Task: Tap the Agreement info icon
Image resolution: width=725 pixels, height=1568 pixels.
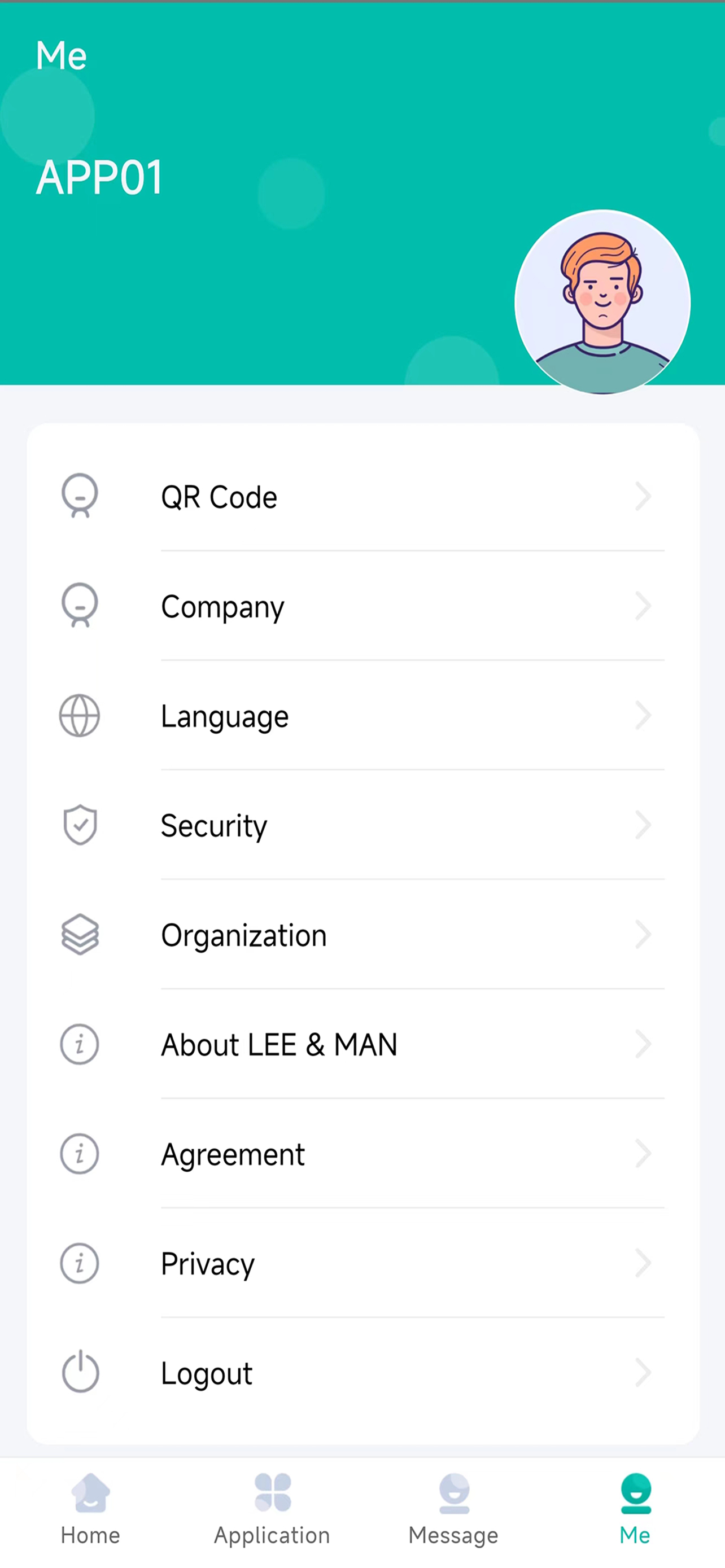Action: 80,1154
